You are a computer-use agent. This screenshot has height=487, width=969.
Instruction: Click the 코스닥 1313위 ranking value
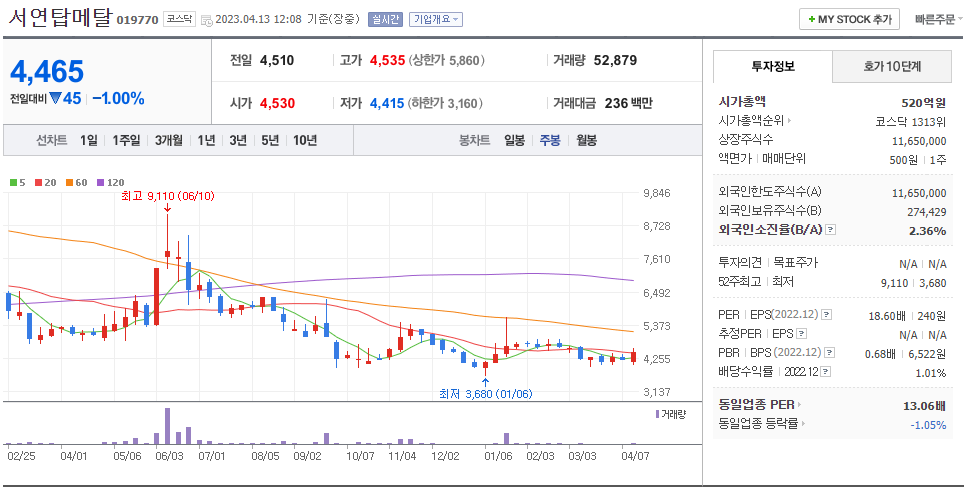tap(911, 122)
